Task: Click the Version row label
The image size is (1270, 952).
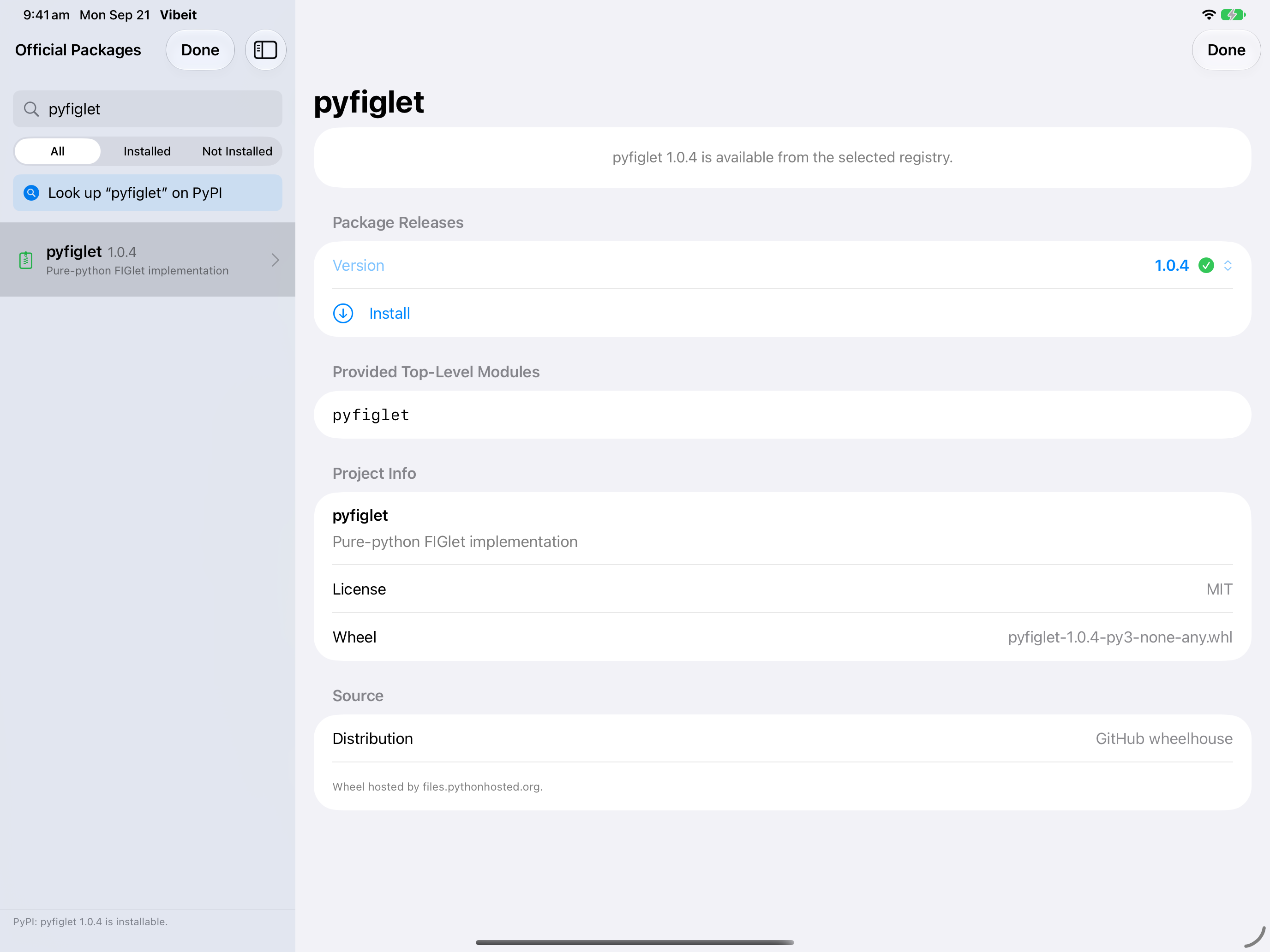Action: pyautogui.click(x=358, y=265)
